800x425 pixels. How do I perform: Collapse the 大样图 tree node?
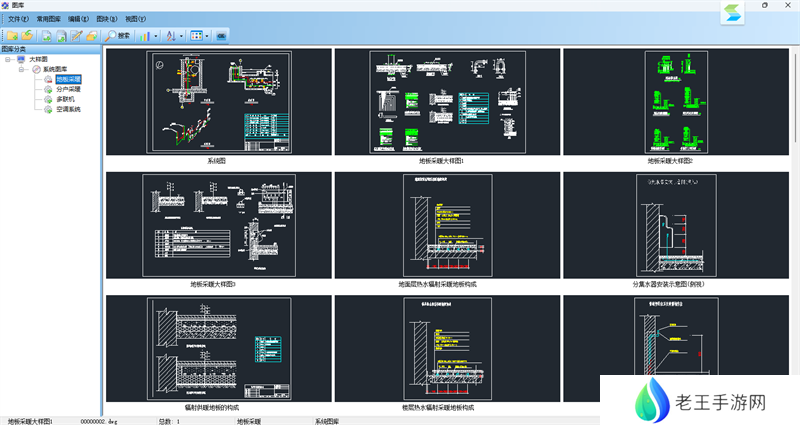[8, 60]
